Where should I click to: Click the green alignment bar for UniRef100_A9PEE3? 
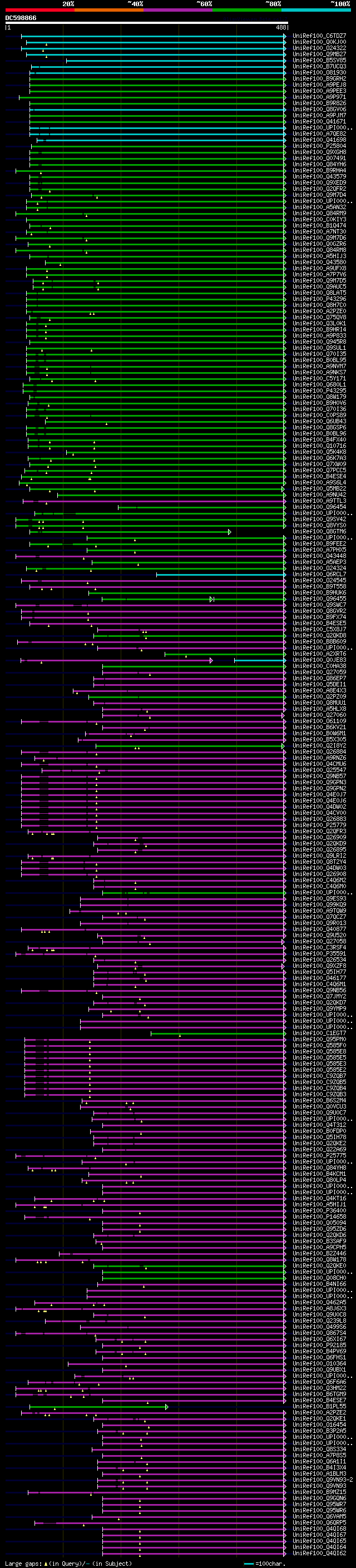pos(157,91)
